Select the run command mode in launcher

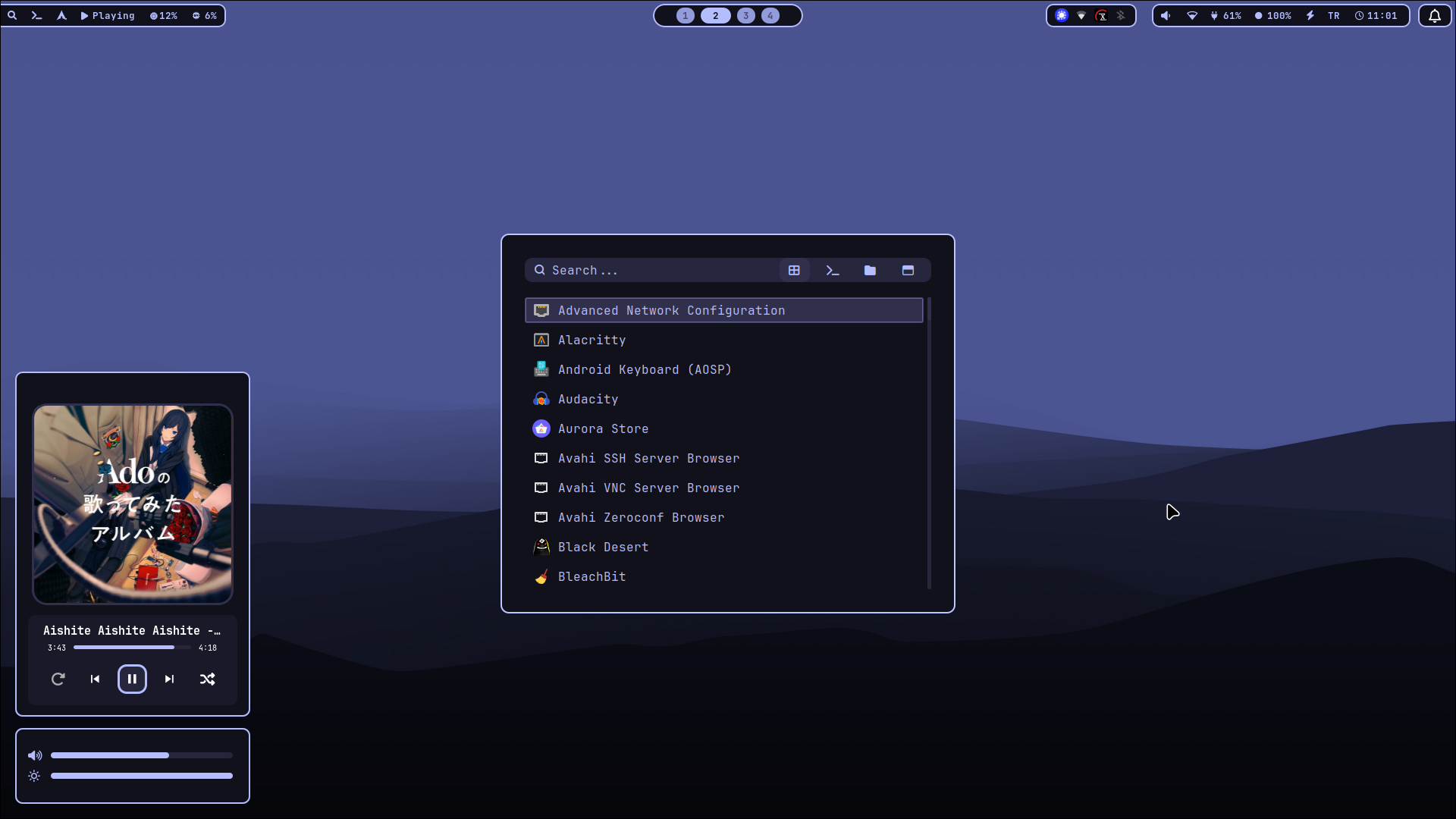(x=832, y=270)
